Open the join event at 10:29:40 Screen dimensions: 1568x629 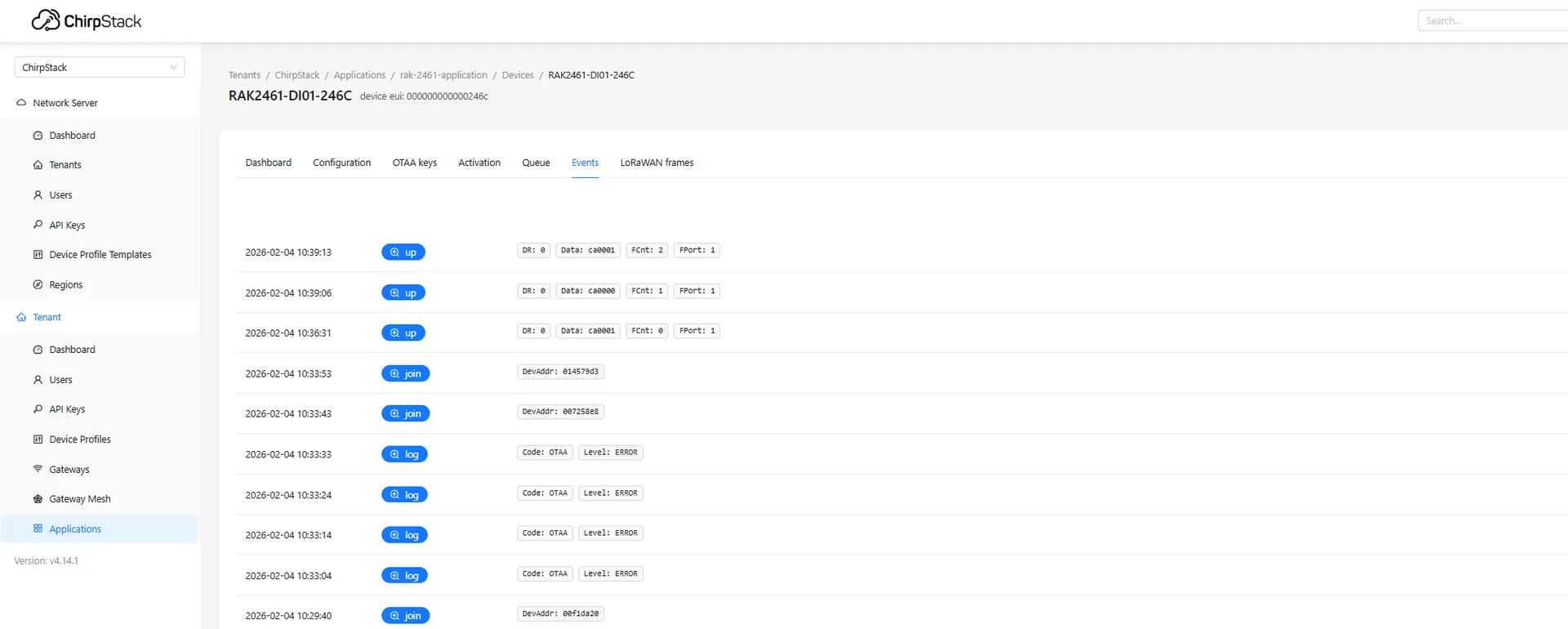point(406,616)
